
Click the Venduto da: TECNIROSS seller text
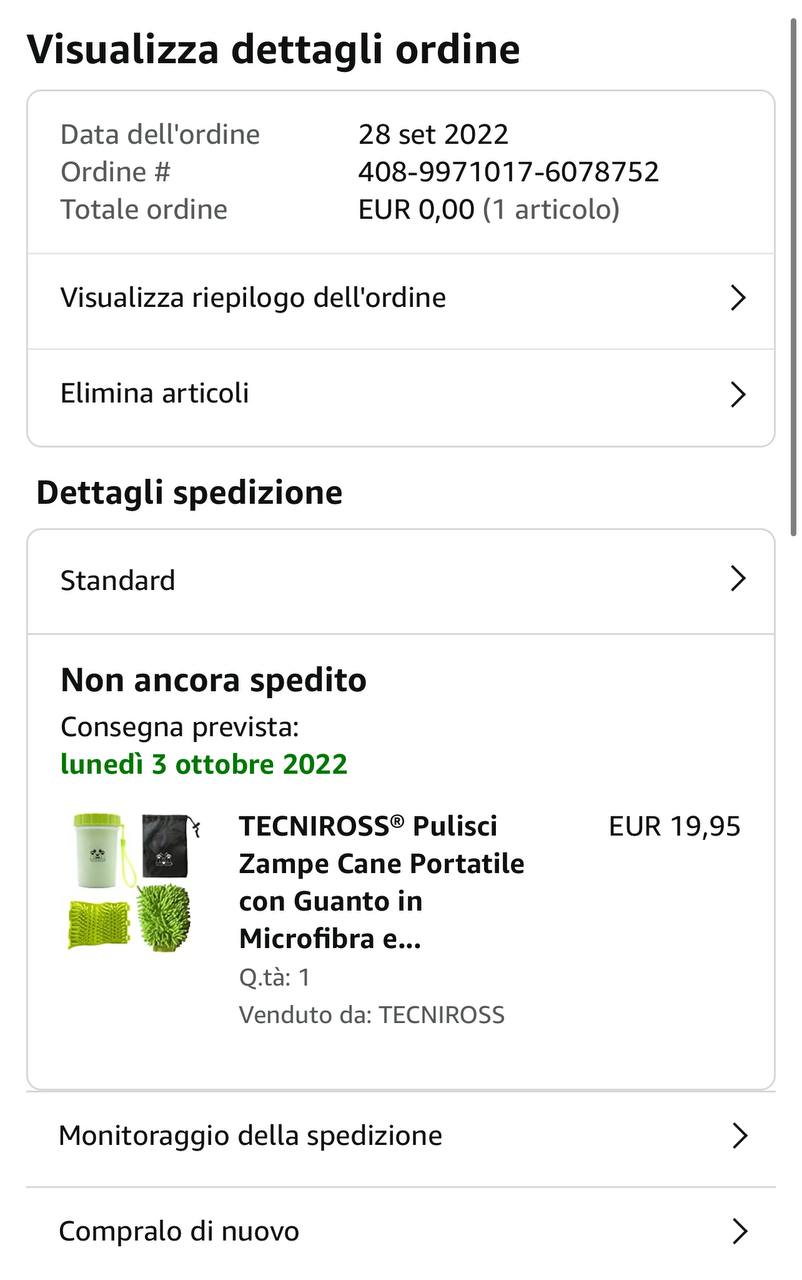coord(371,1015)
